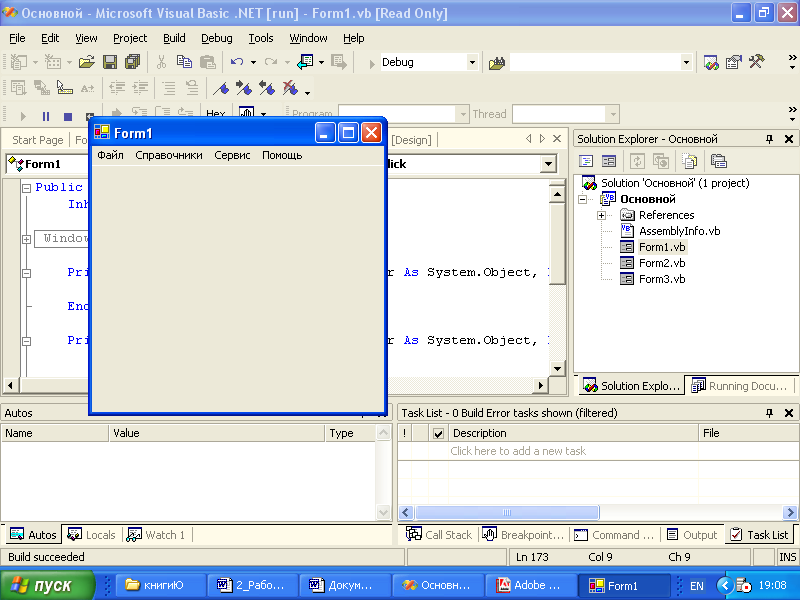Click Show All Files icon in Solution Explorer
The image size is (800, 600).
point(689,162)
